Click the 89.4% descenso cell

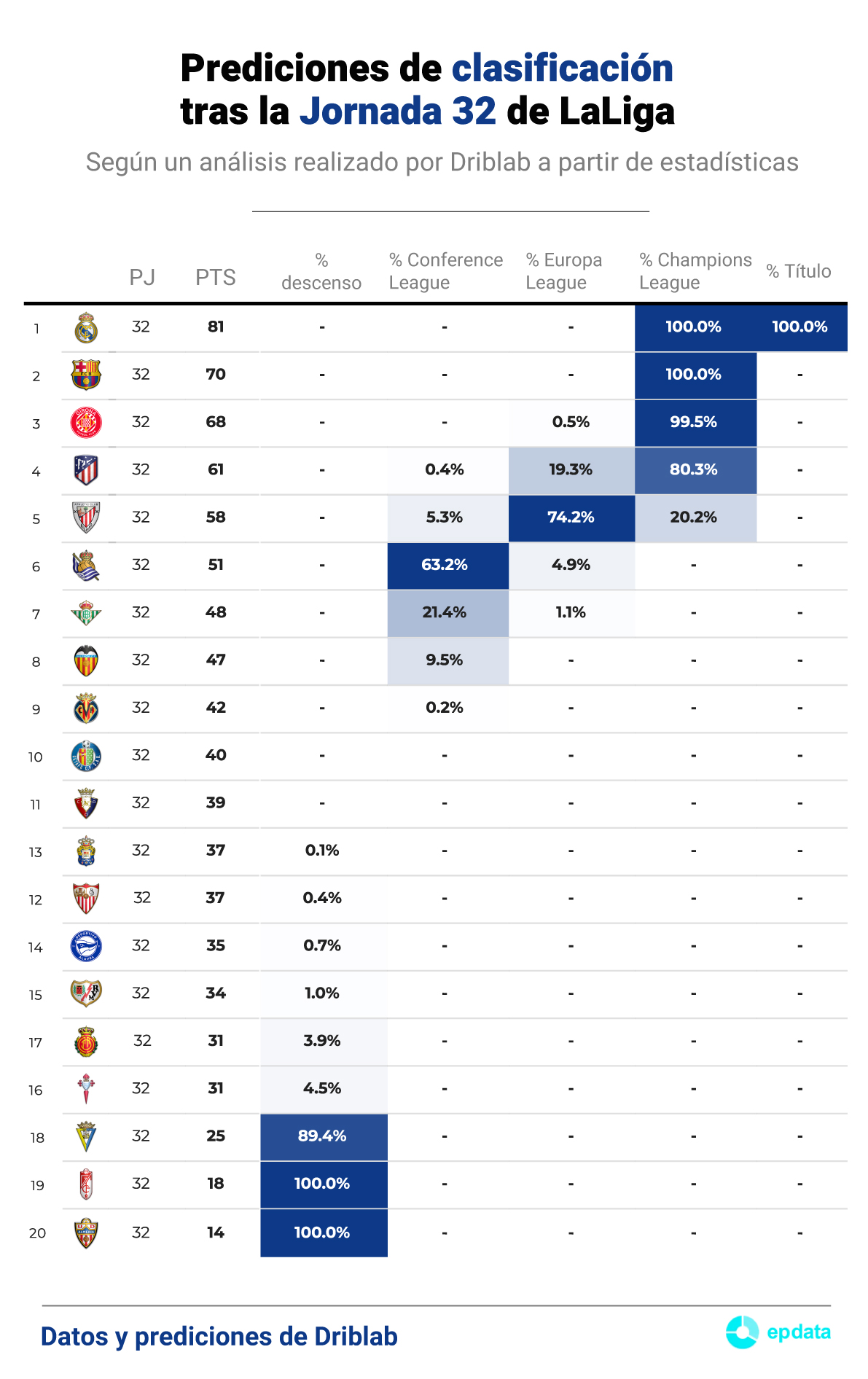click(323, 1136)
